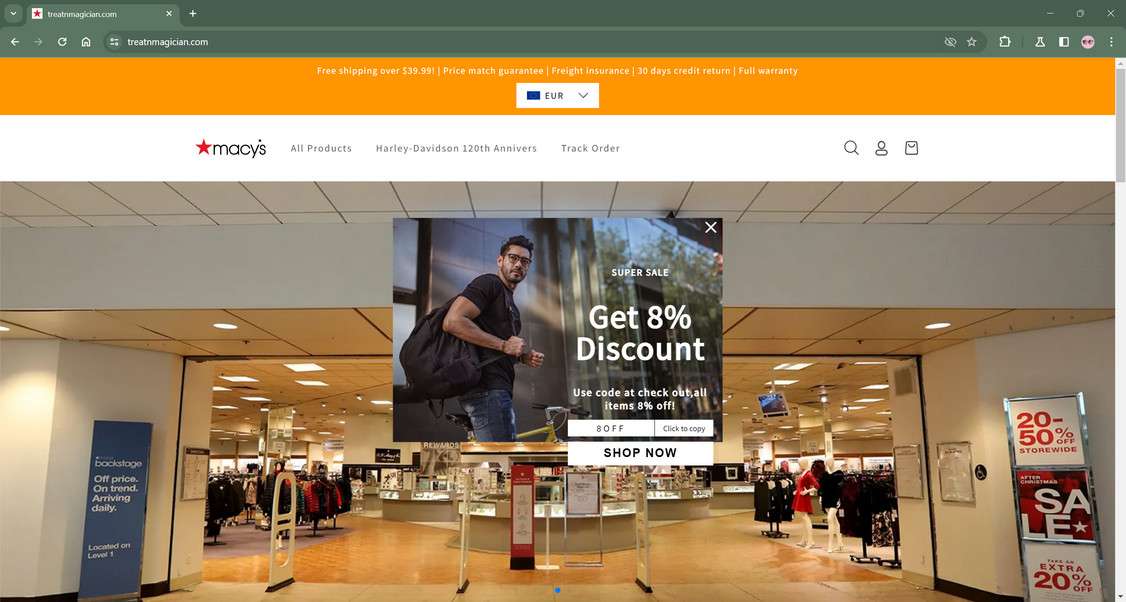Open the site search icon
Screen dimensions: 1126x602
[851, 148]
